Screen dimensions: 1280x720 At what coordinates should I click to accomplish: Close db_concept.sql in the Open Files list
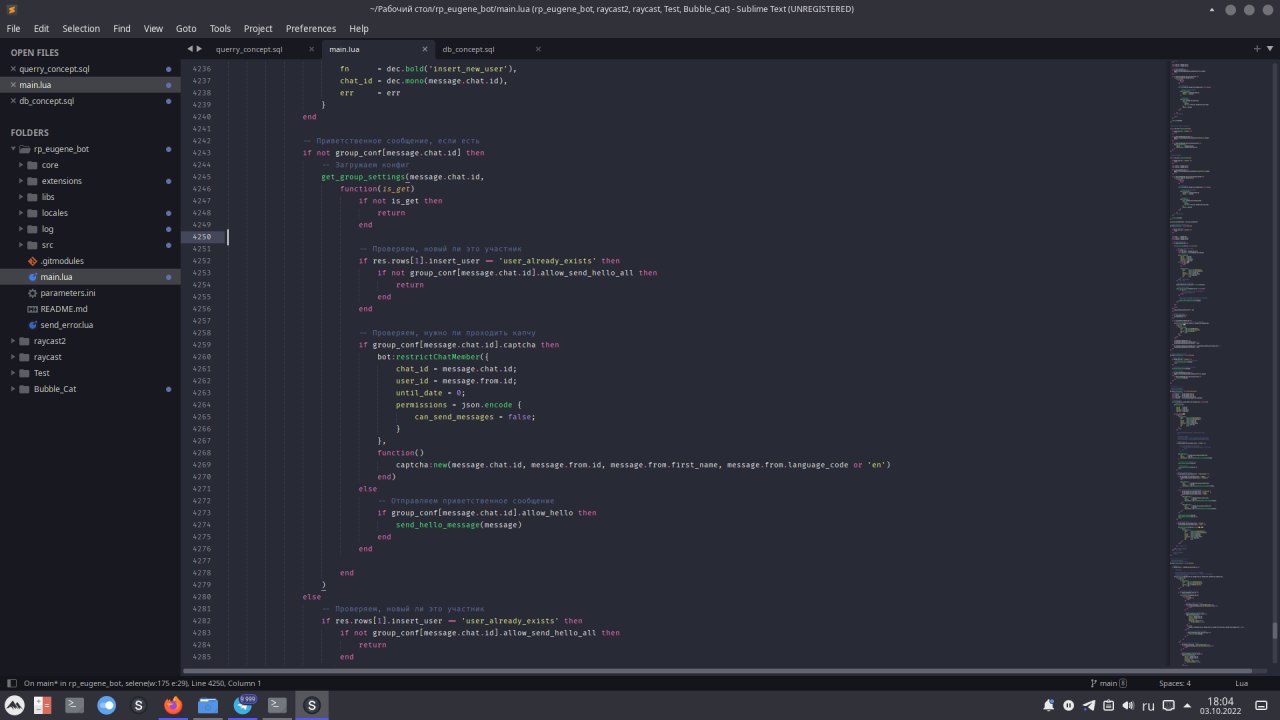(13, 101)
